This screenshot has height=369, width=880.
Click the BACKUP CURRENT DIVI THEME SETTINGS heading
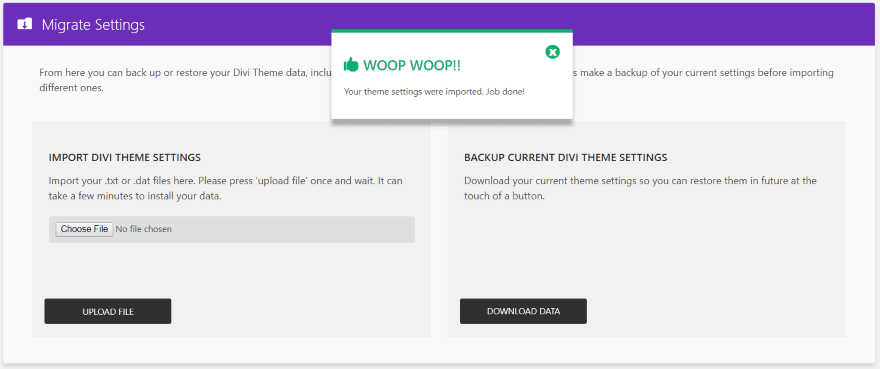pos(566,157)
